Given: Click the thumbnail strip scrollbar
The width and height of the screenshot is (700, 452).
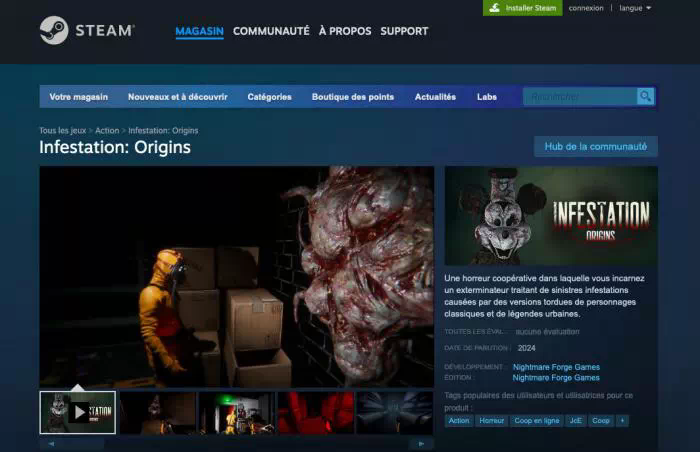Looking at the screenshot, I should click(236, 444).
